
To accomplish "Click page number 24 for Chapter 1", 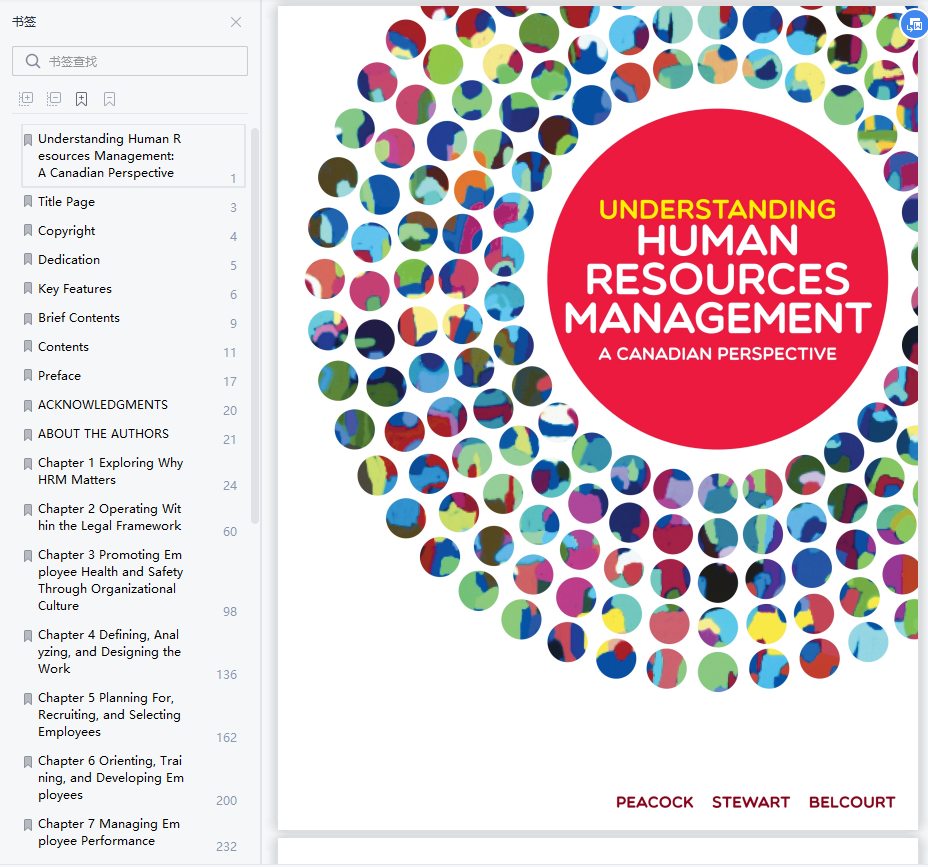I will [x=230, y=486].
